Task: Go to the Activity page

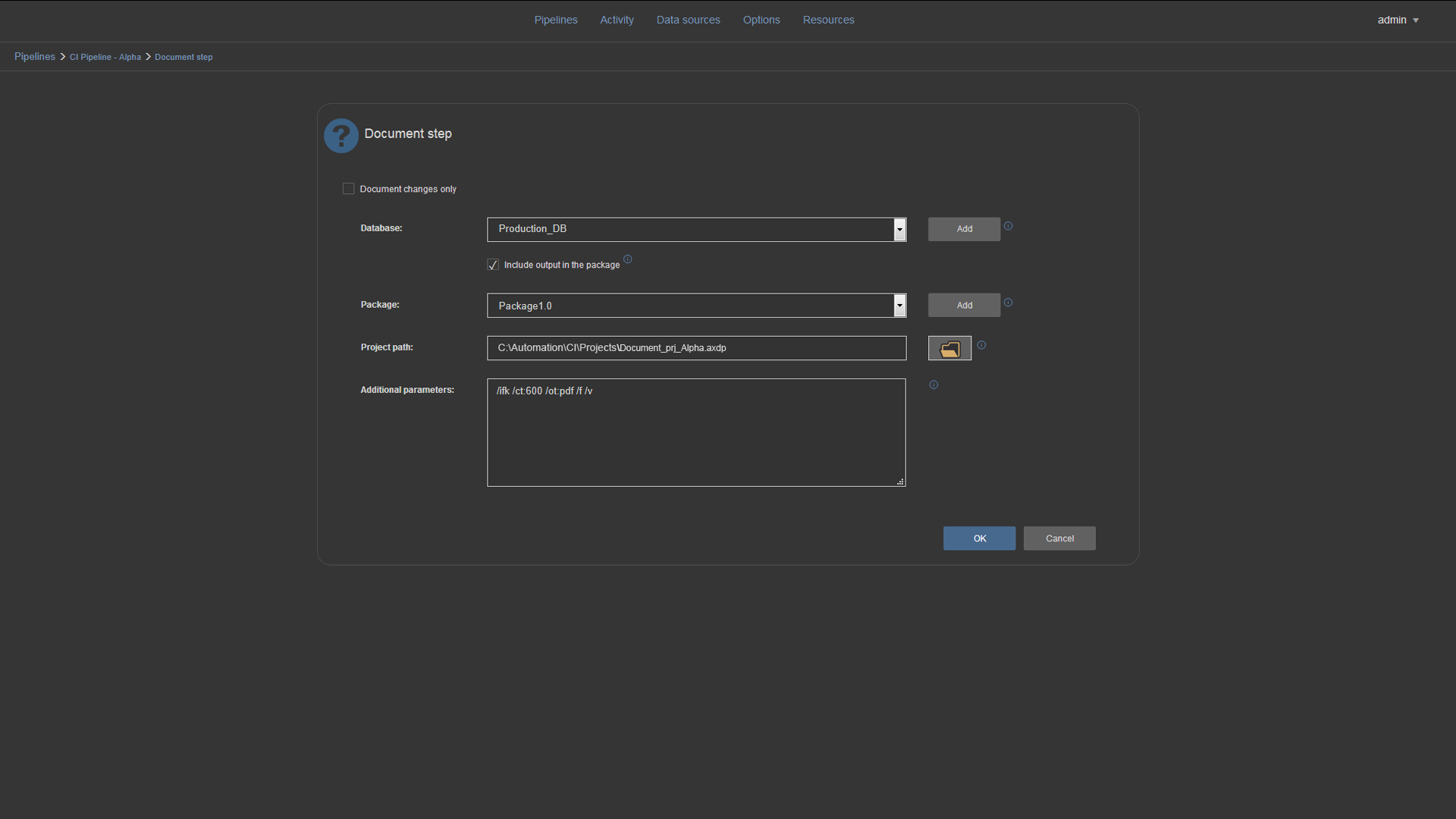Action: pyautogui.click(x=617, y=20)
